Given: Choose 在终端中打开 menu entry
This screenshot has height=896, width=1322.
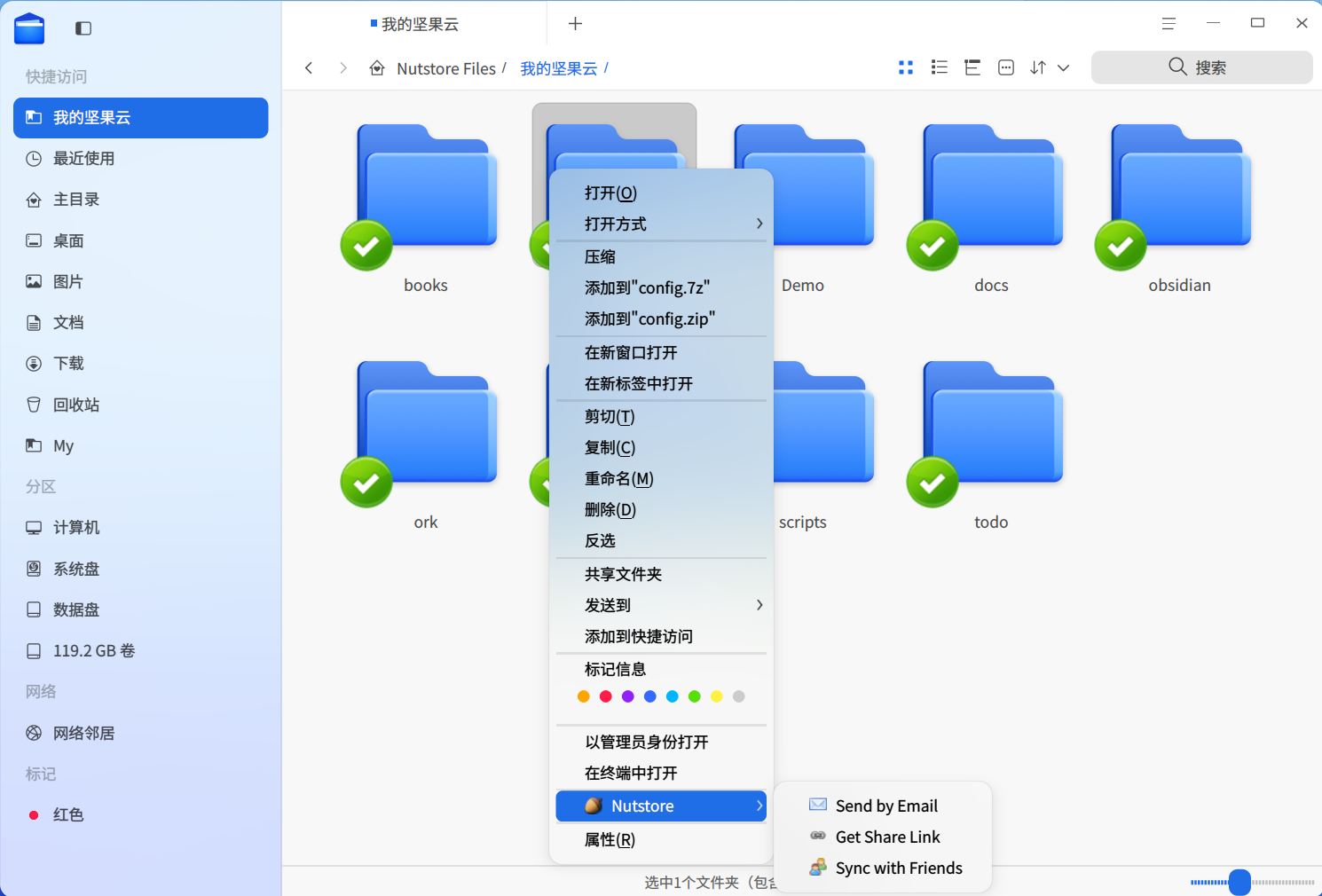Looking at the screenshot, I should coord(661,773).
